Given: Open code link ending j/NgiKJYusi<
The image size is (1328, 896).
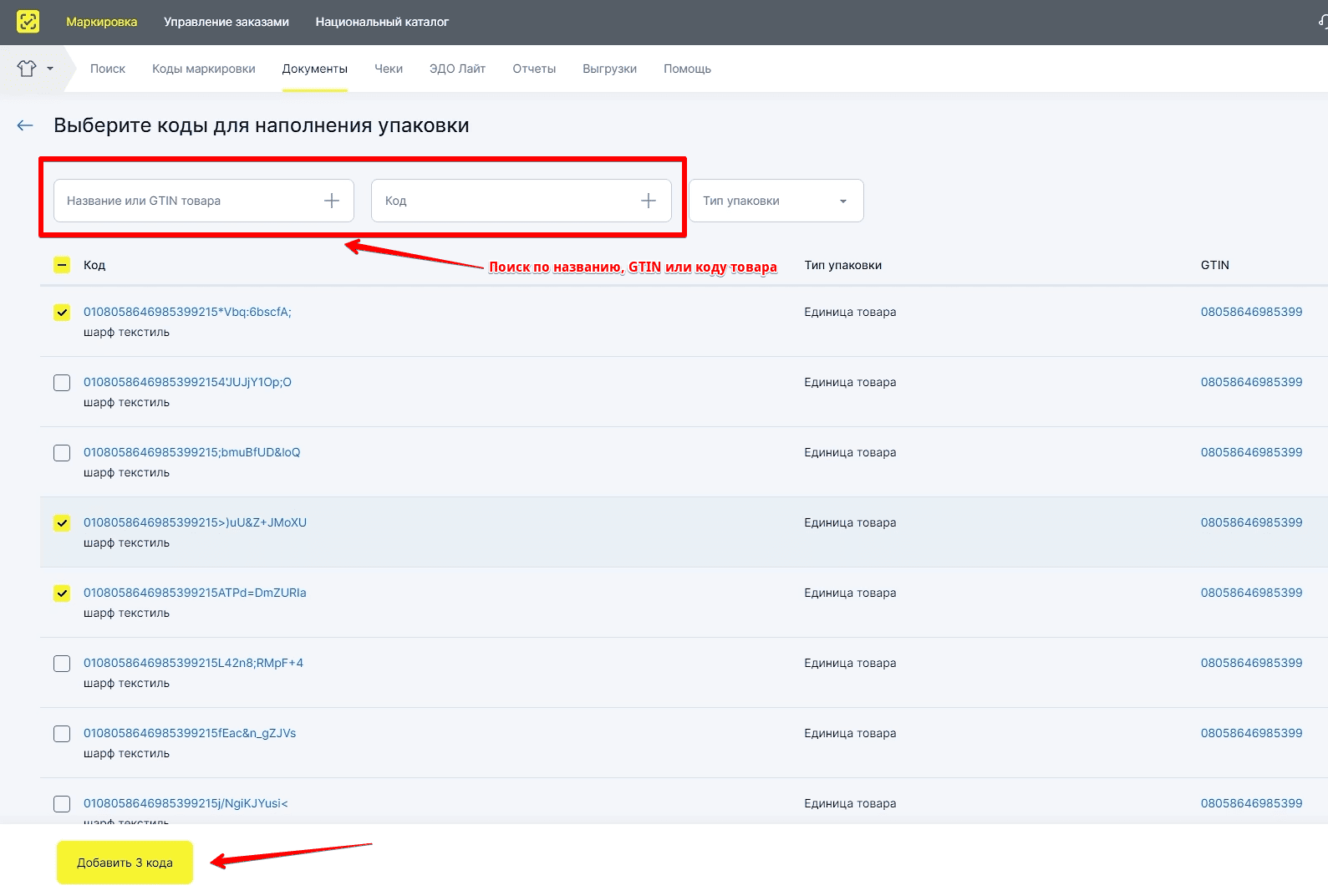Looking at the screenshot, I should tap(186, 803).
